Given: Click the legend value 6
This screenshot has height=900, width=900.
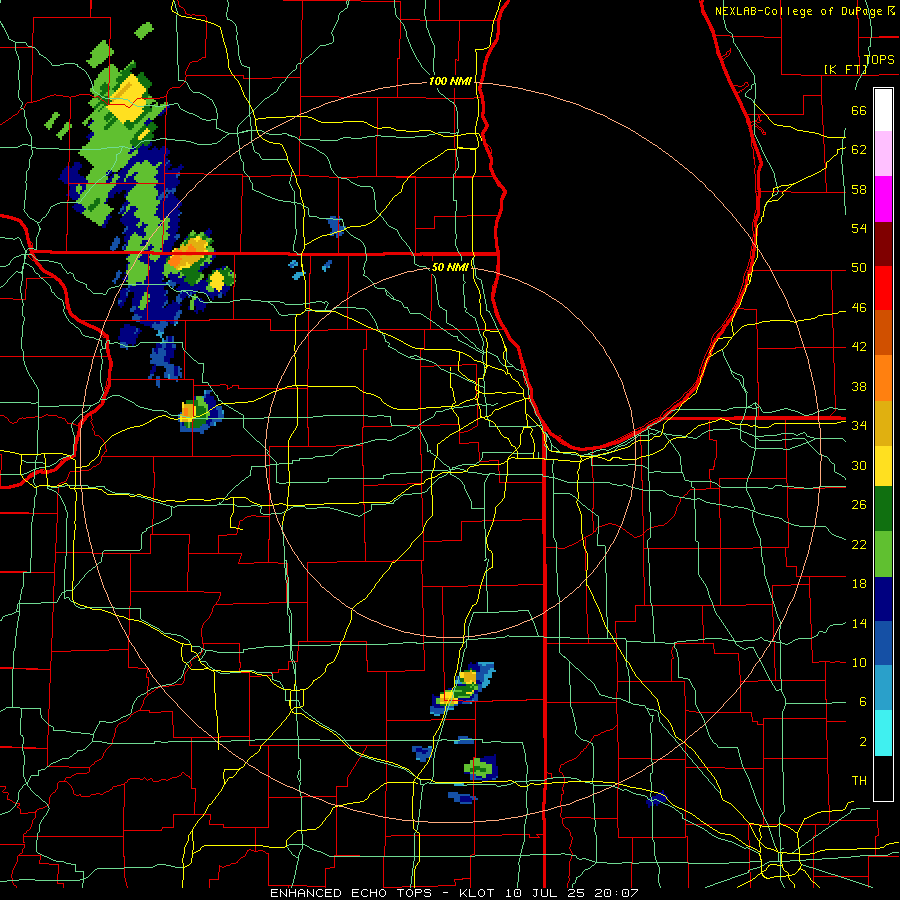Looking at the screenshot, I should point(862,702).
